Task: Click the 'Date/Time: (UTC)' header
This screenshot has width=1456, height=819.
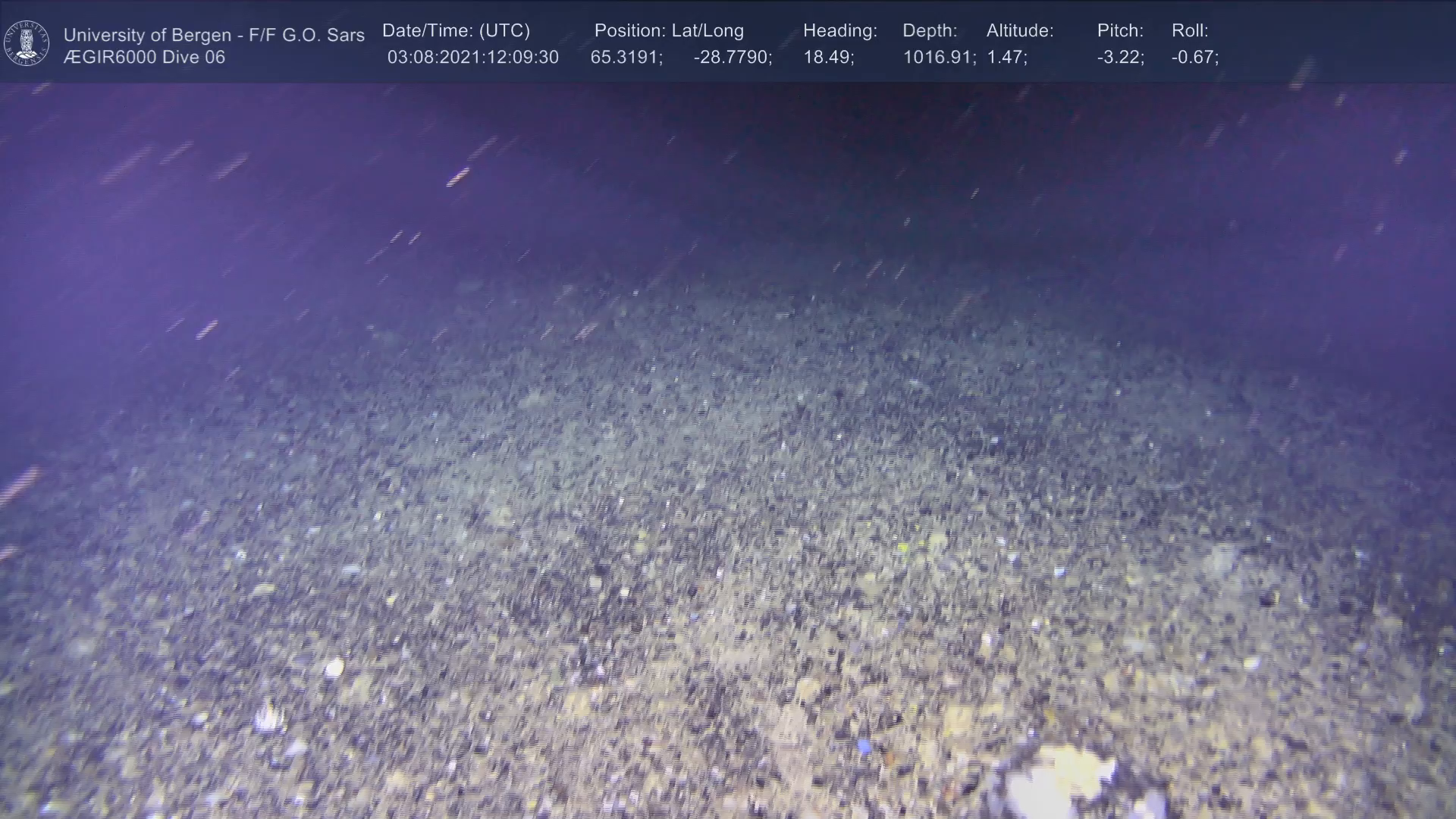Action: [x=456, y=31]
